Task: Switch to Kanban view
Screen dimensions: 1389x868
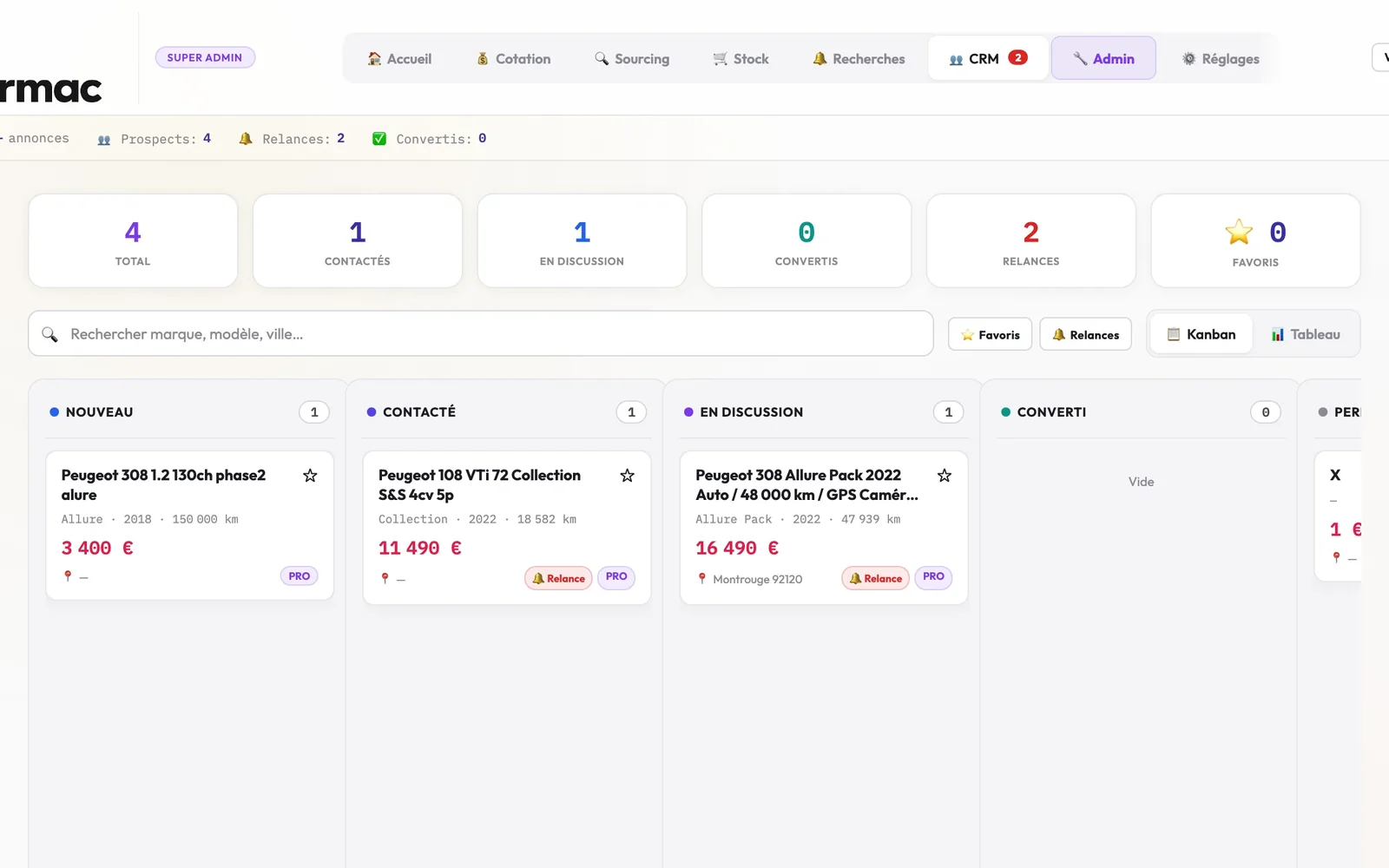Action: [1201, 334]
